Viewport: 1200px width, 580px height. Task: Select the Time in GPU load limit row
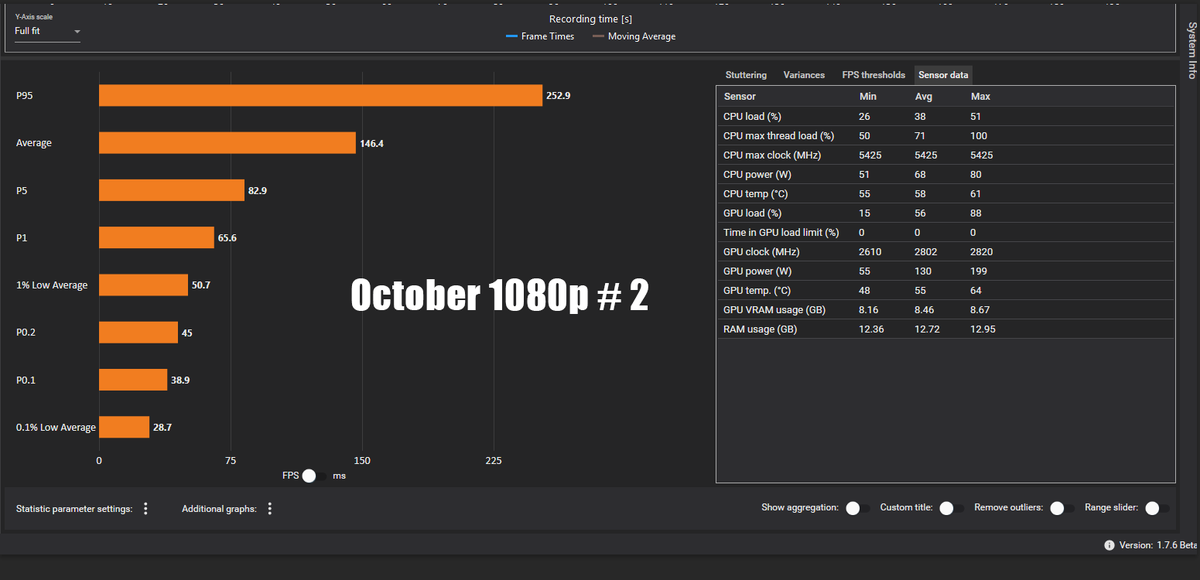[x=945, y=232]
